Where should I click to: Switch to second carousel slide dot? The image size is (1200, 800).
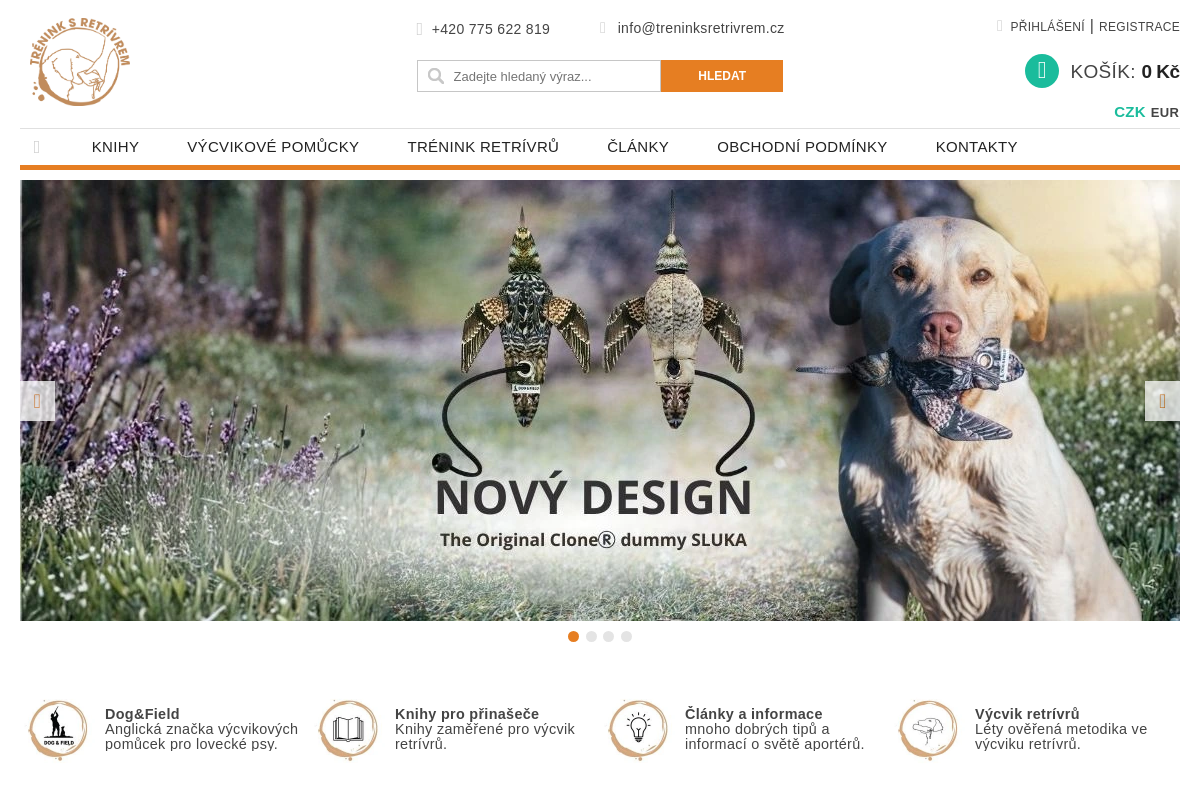tap(591, 636)
